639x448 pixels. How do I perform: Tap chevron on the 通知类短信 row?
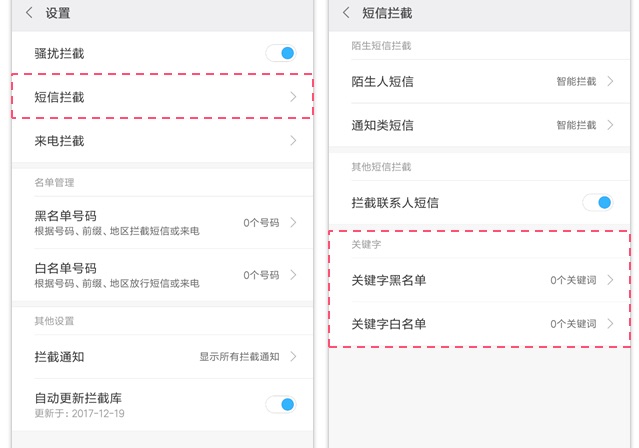tap(610, 125)
